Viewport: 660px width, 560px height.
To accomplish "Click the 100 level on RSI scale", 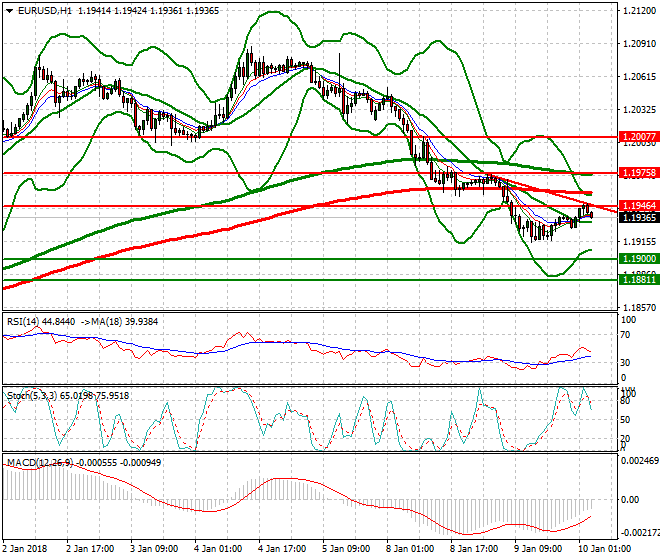I will click(628, 321).
